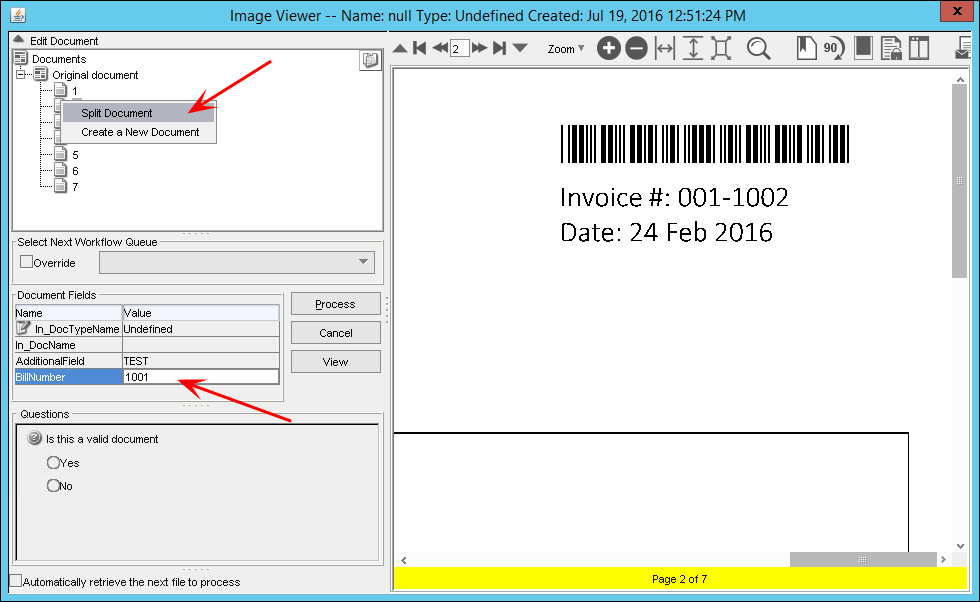Collapse the Edit Document panel arrow

pos(19,40)
